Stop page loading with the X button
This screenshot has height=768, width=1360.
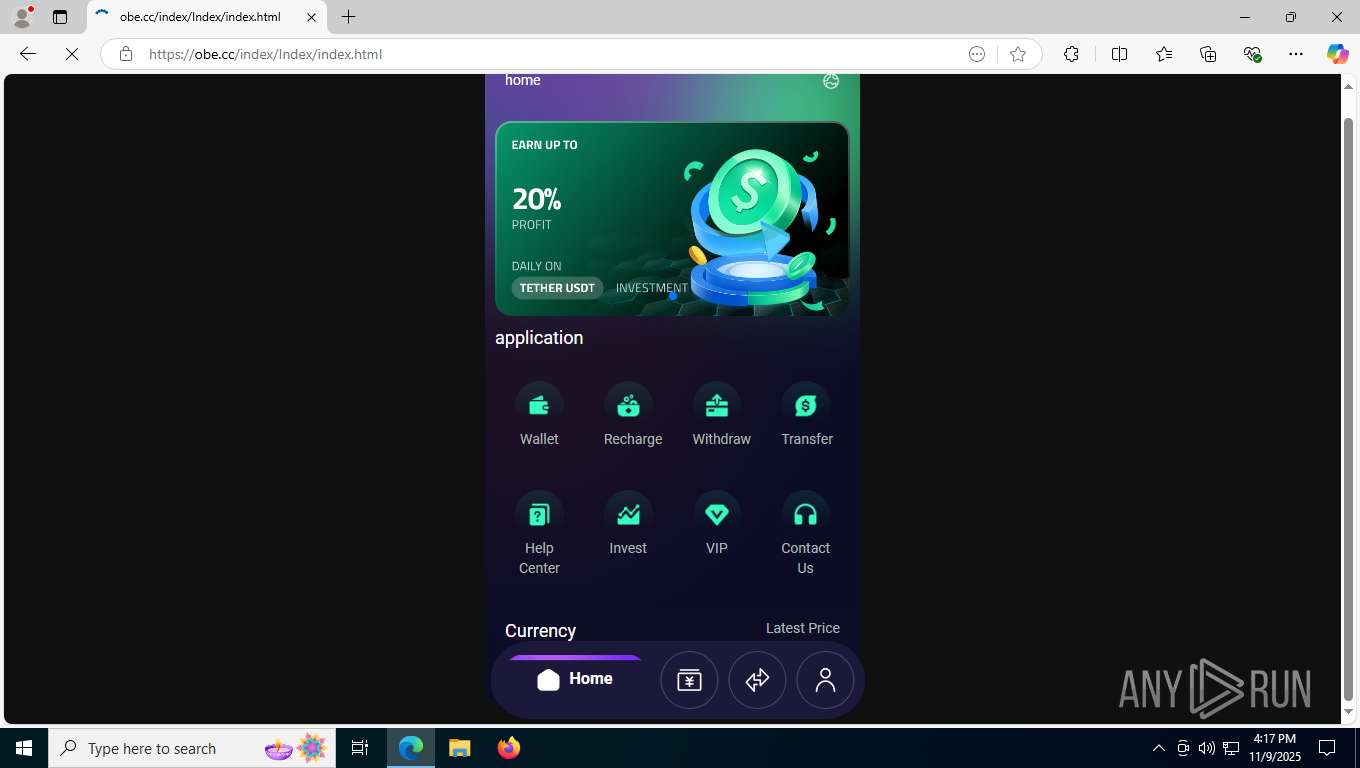click(72, 54)
